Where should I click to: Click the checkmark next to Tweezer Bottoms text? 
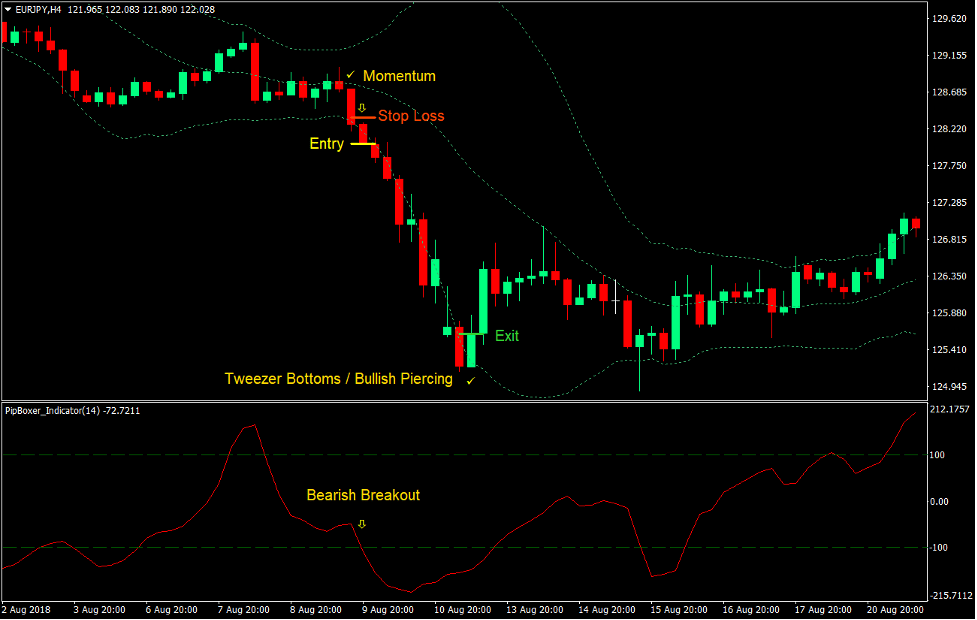(470, 380)
